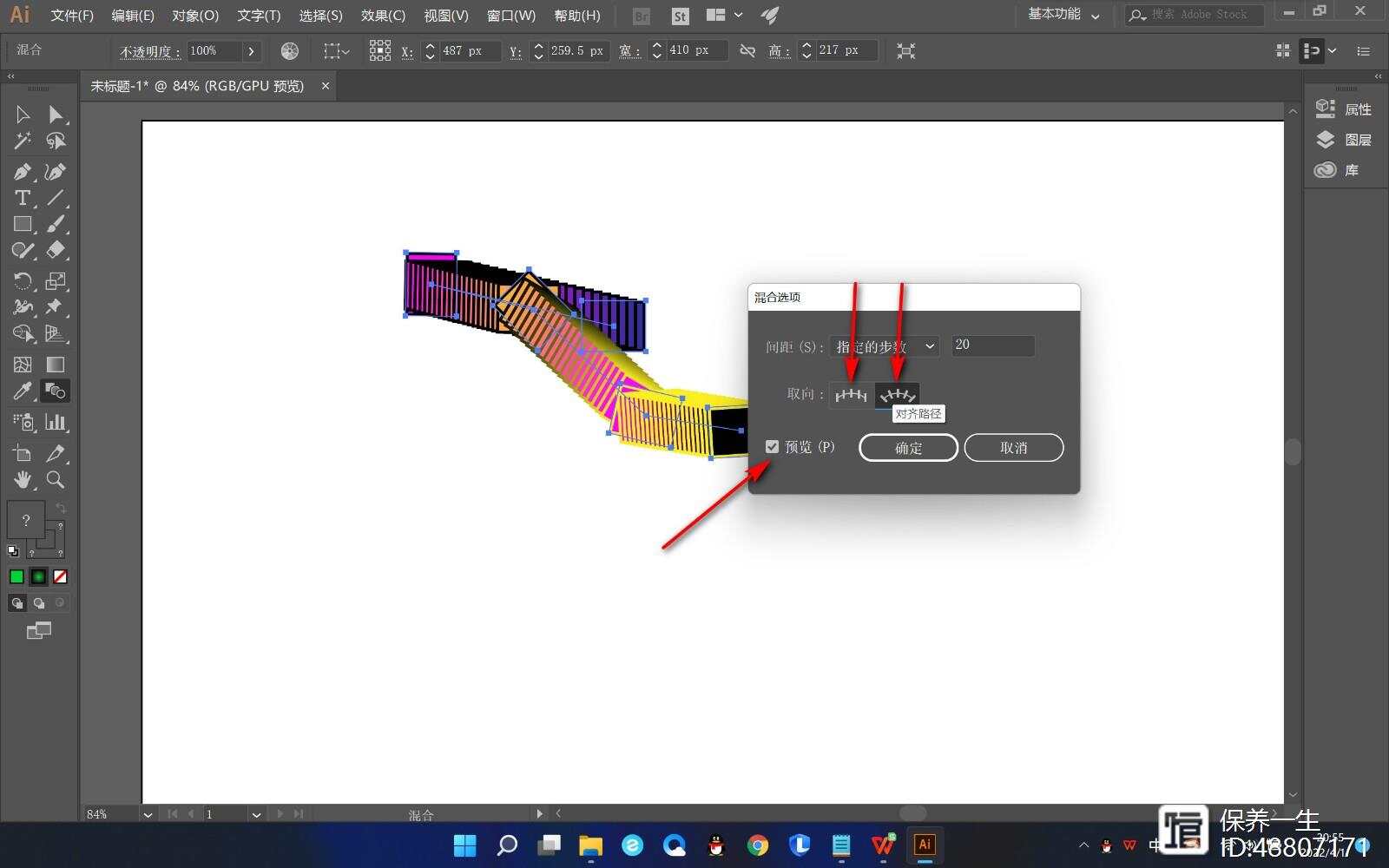Expand the align panel dropdown arrow
The image size is (1389, 868).
pyautogui.click(x=1332, y=51)
